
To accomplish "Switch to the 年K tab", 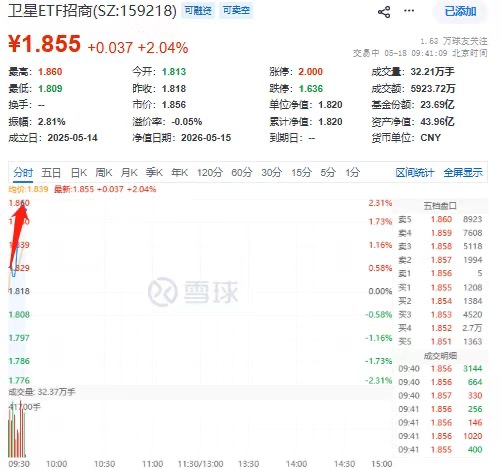I will click(179, 173).
